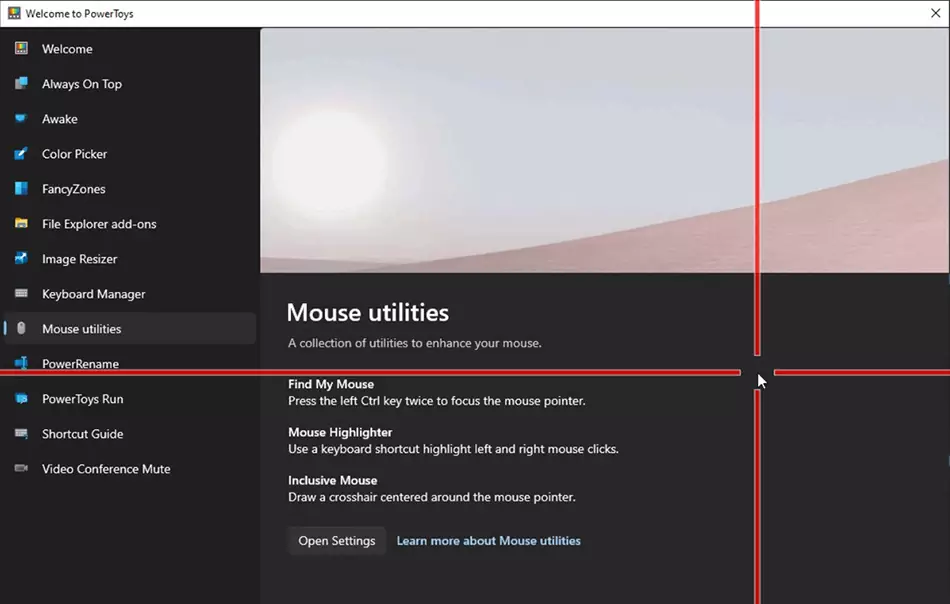Click 'Draw a crosshair centered' description
This screenshot has width=950, height=604.
432,497
